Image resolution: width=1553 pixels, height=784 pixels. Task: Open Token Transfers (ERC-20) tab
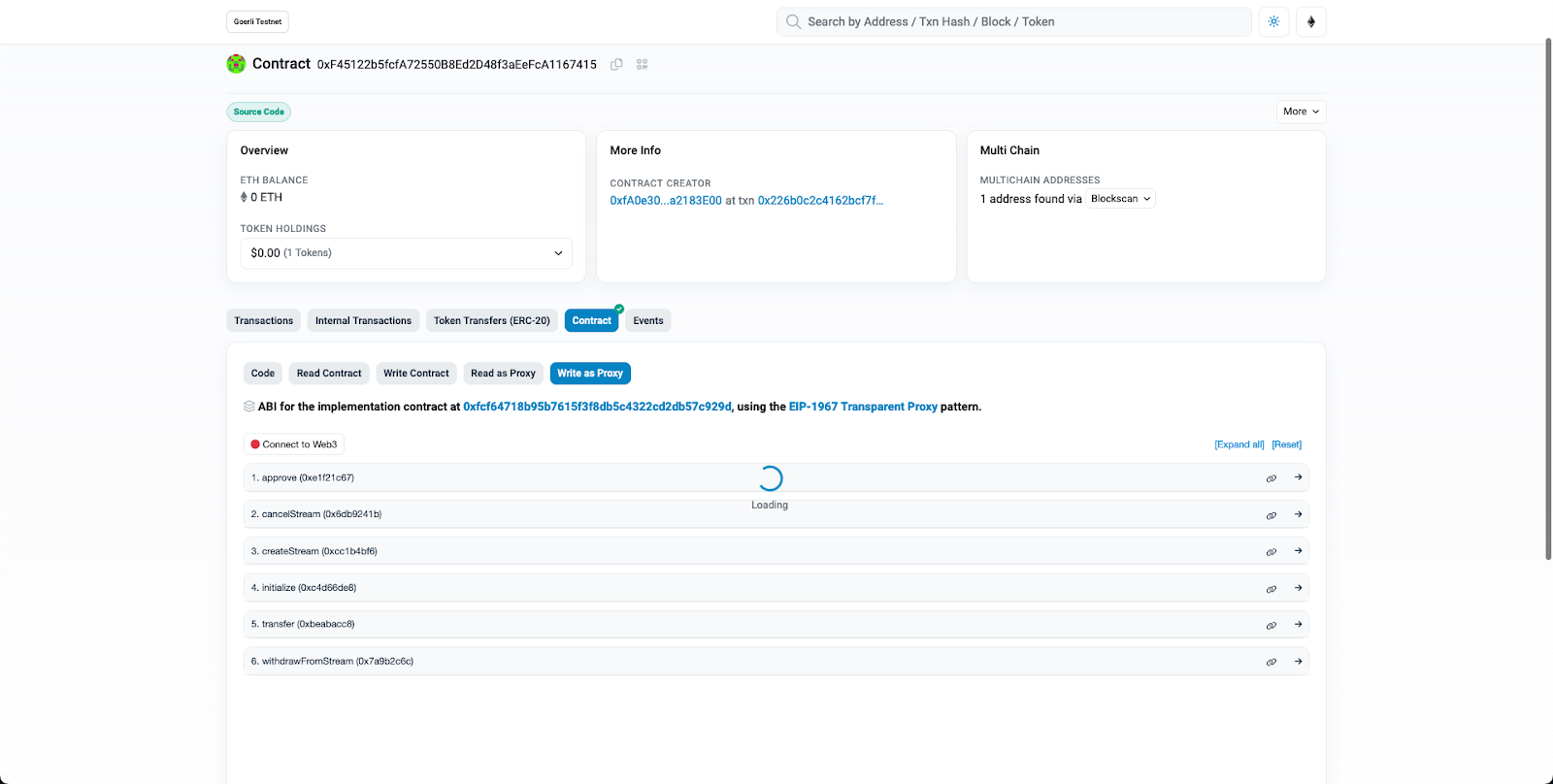click(x=491, y=321)
